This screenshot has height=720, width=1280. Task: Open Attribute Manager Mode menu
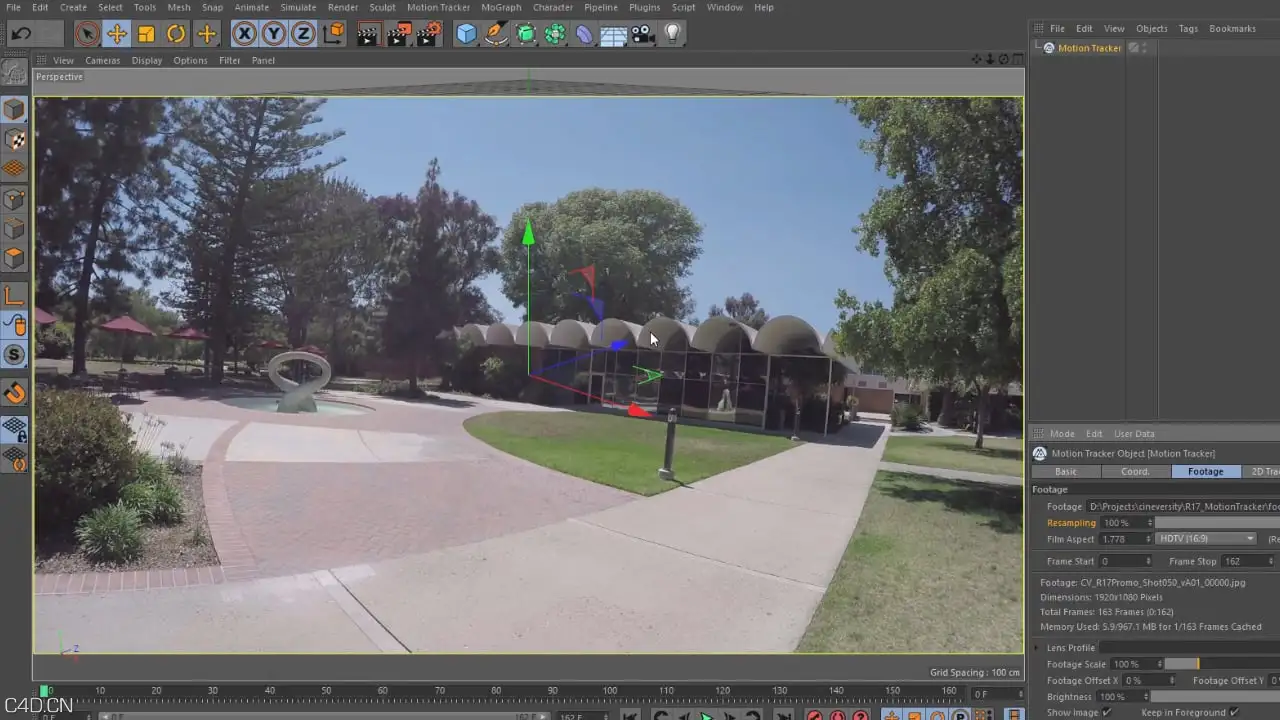tap(1062, 434)
